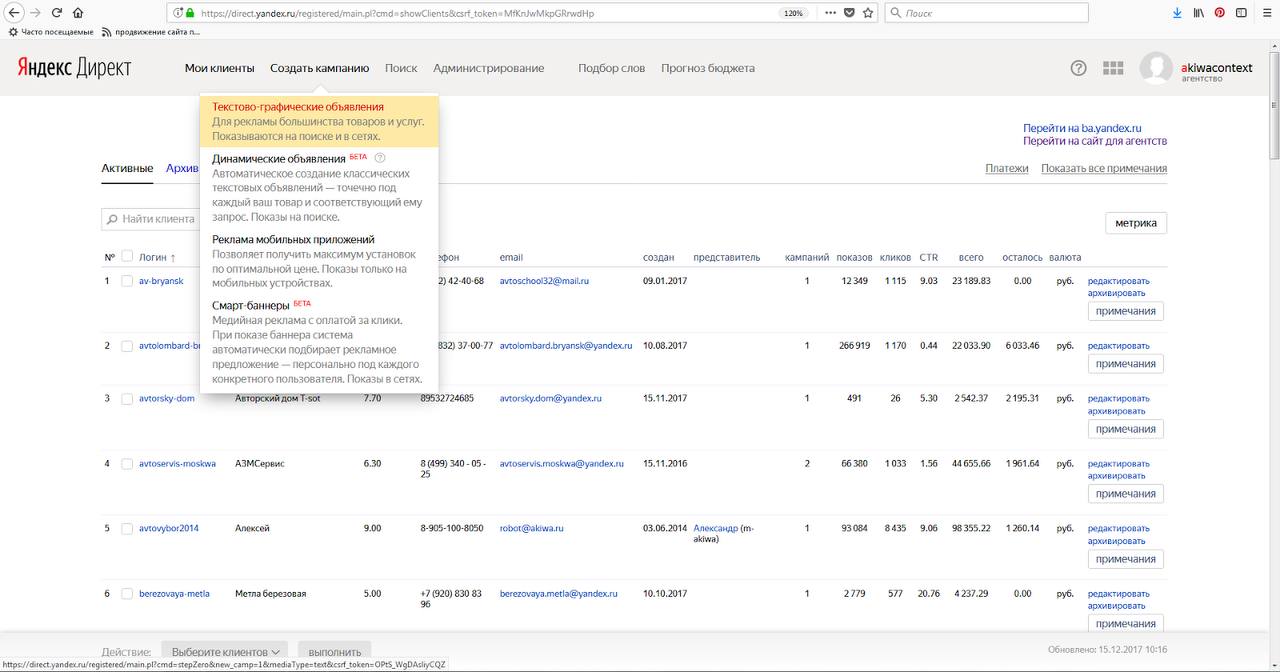Follow 'Перейти на ba.yandex.ru' link
The image size is (1280, 672).
[1082, 128]
